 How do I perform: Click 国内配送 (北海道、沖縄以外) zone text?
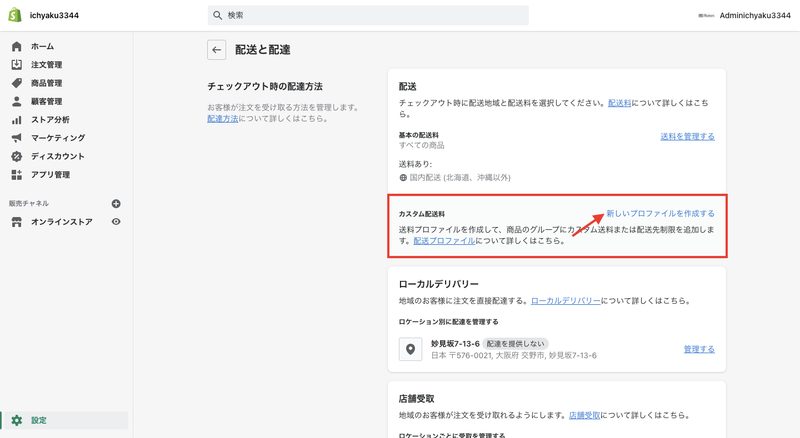[460, 178]
